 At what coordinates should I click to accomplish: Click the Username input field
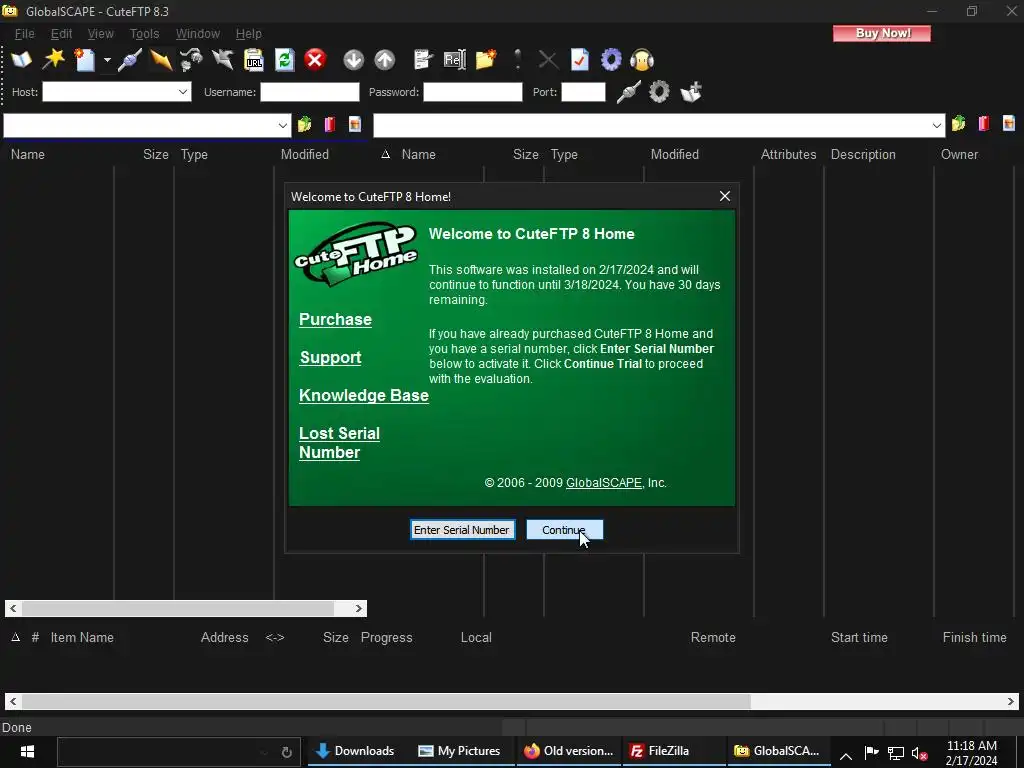coord(310,92)
